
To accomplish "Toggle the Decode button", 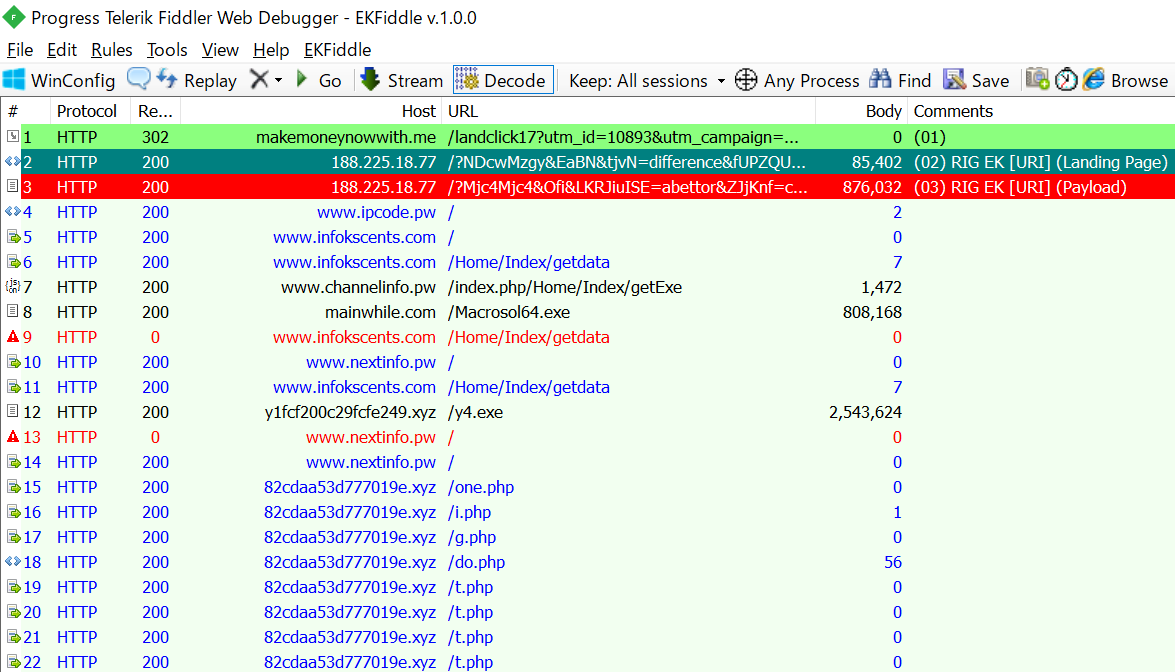I will coord(503,80).
